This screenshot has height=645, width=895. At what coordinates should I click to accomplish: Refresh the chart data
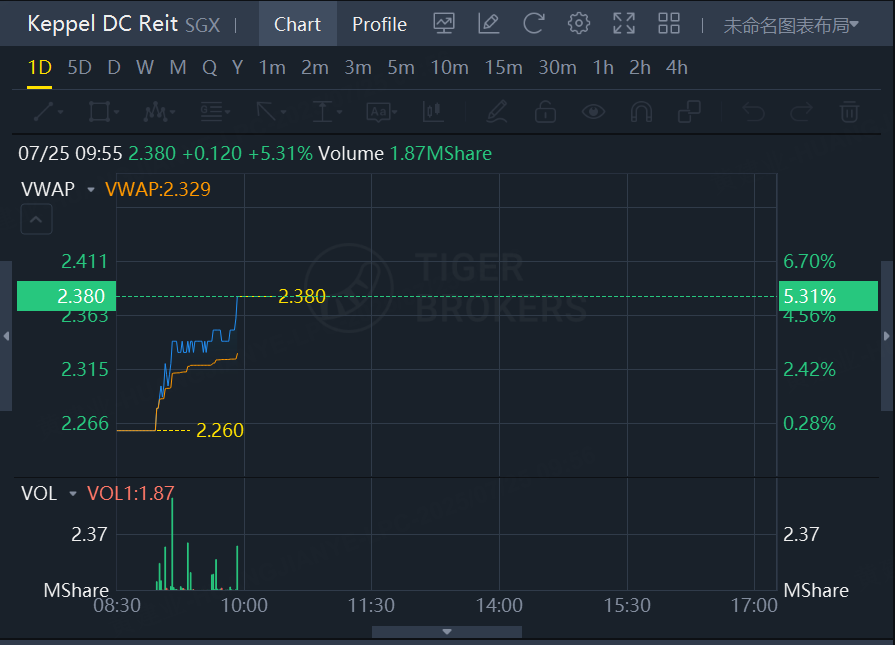tap(534, 24)
